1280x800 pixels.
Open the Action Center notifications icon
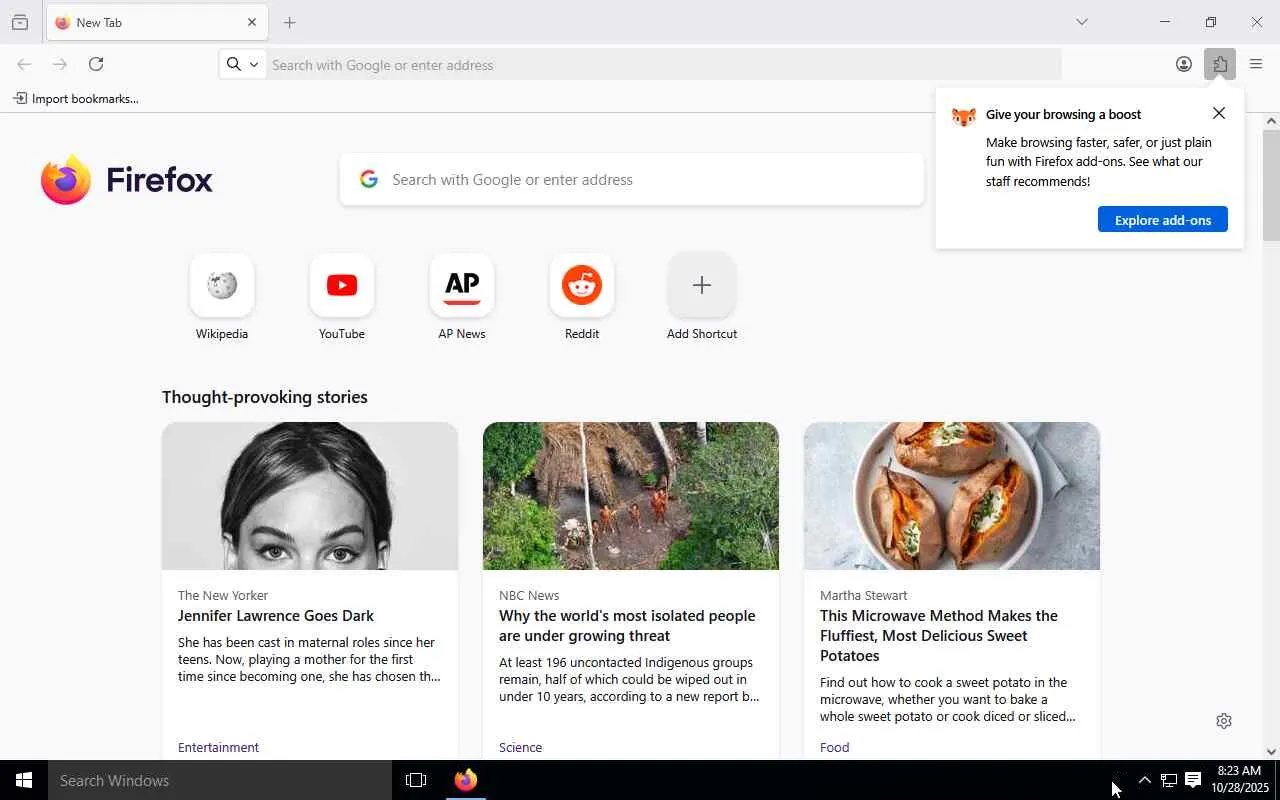point(1193,780)
